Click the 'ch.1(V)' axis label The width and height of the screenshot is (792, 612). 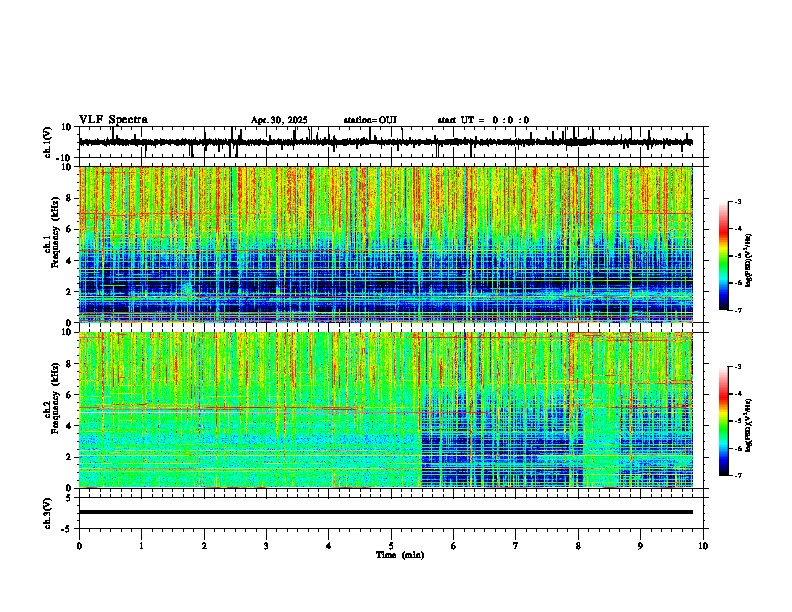pos(48,142)
